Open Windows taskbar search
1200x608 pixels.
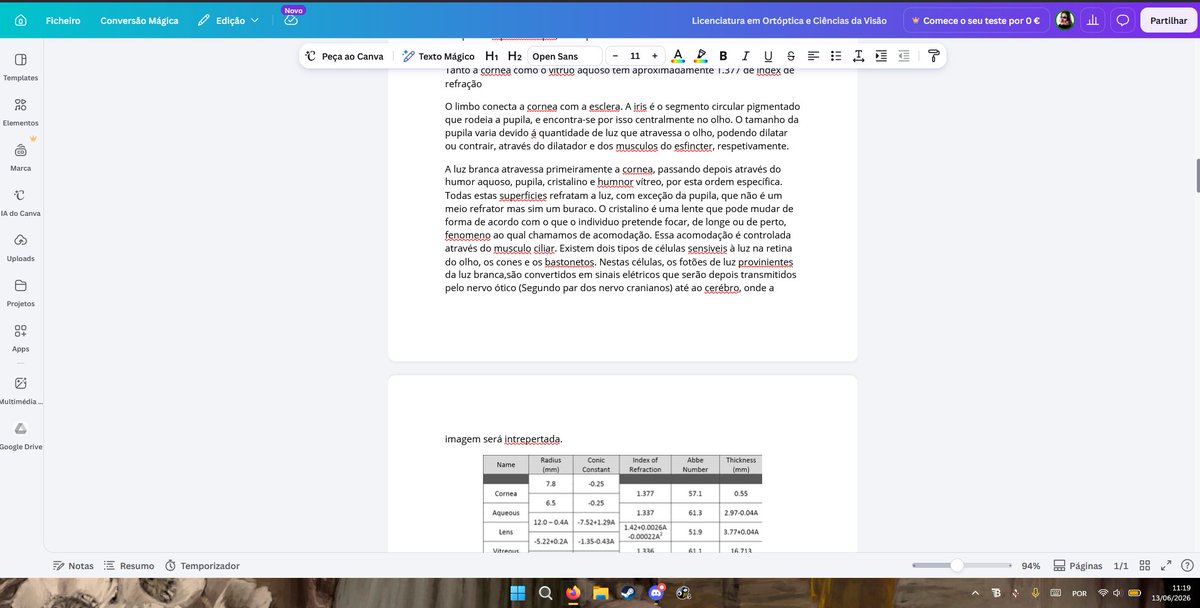click(x=546, y=593)
